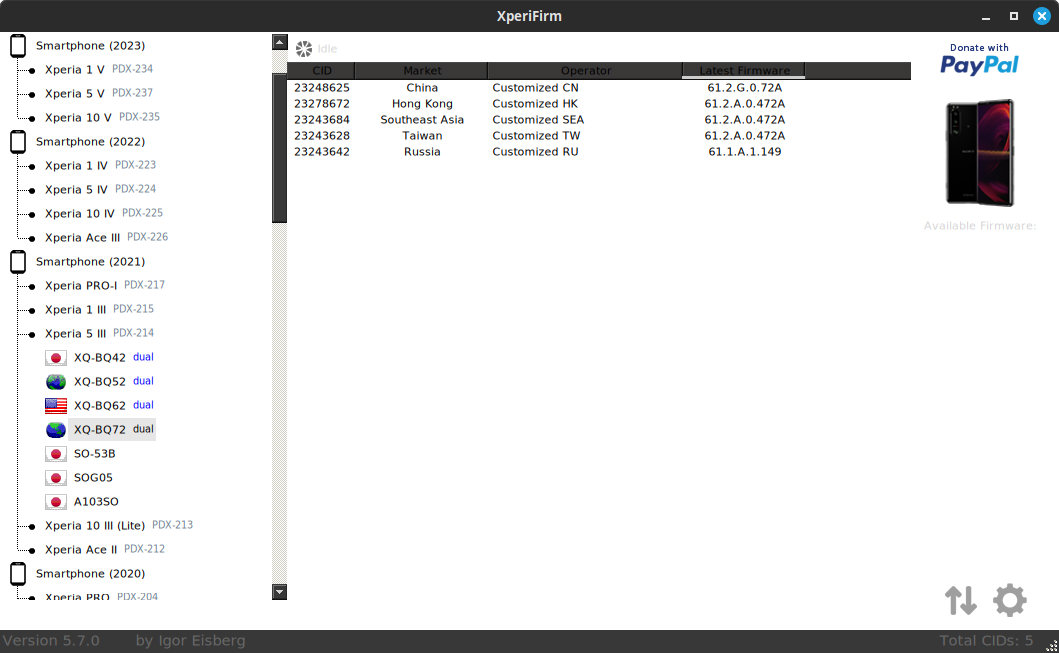Click the settings gear icon

1009,600
